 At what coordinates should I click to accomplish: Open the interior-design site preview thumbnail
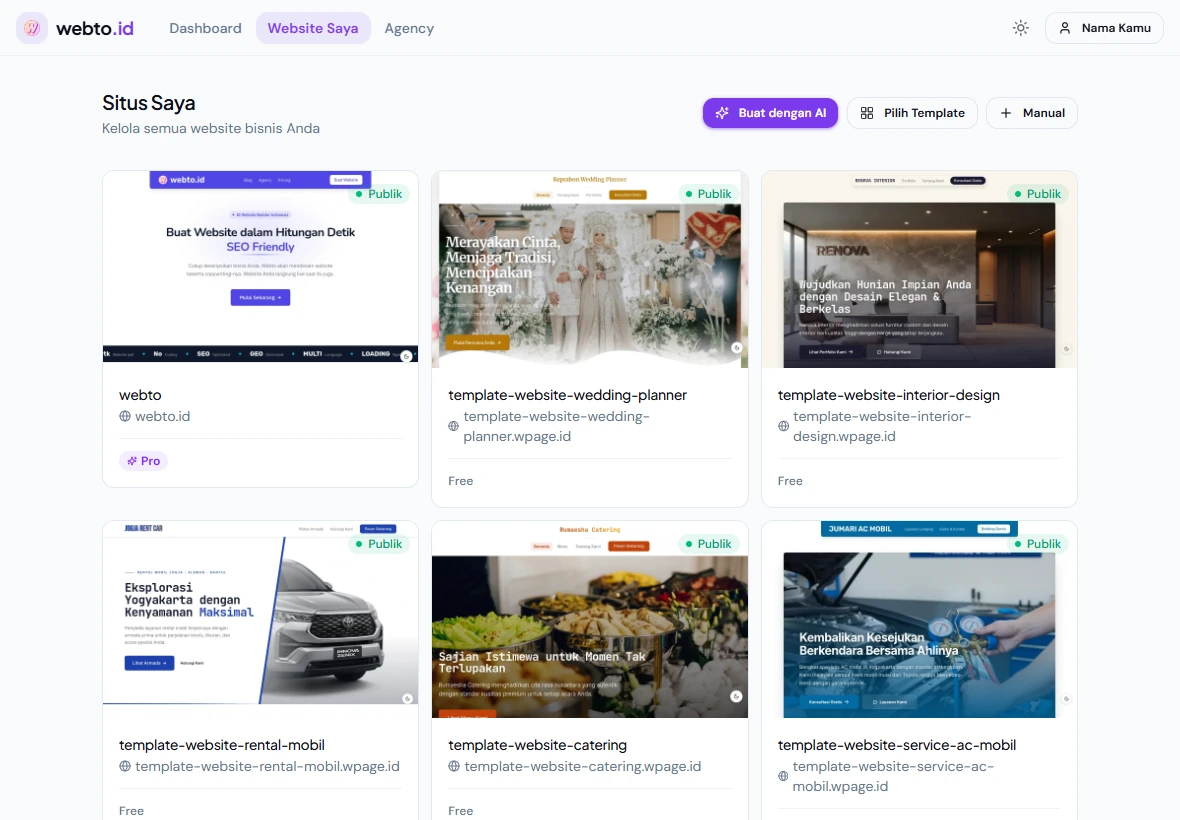click(x=919, y=269)
